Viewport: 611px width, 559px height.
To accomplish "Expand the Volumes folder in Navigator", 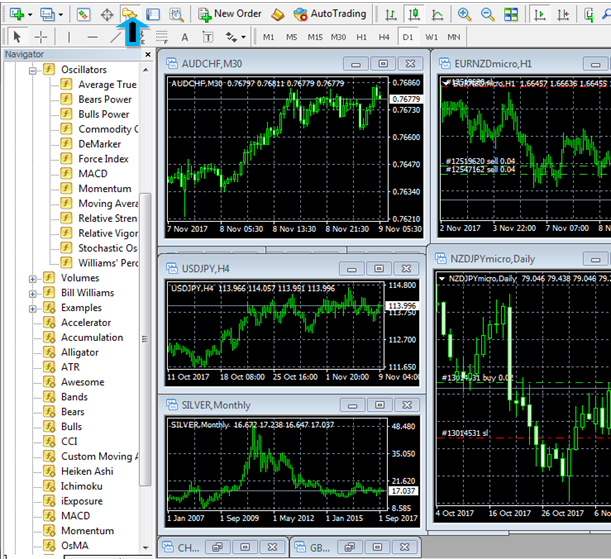I will click(33, 278).
